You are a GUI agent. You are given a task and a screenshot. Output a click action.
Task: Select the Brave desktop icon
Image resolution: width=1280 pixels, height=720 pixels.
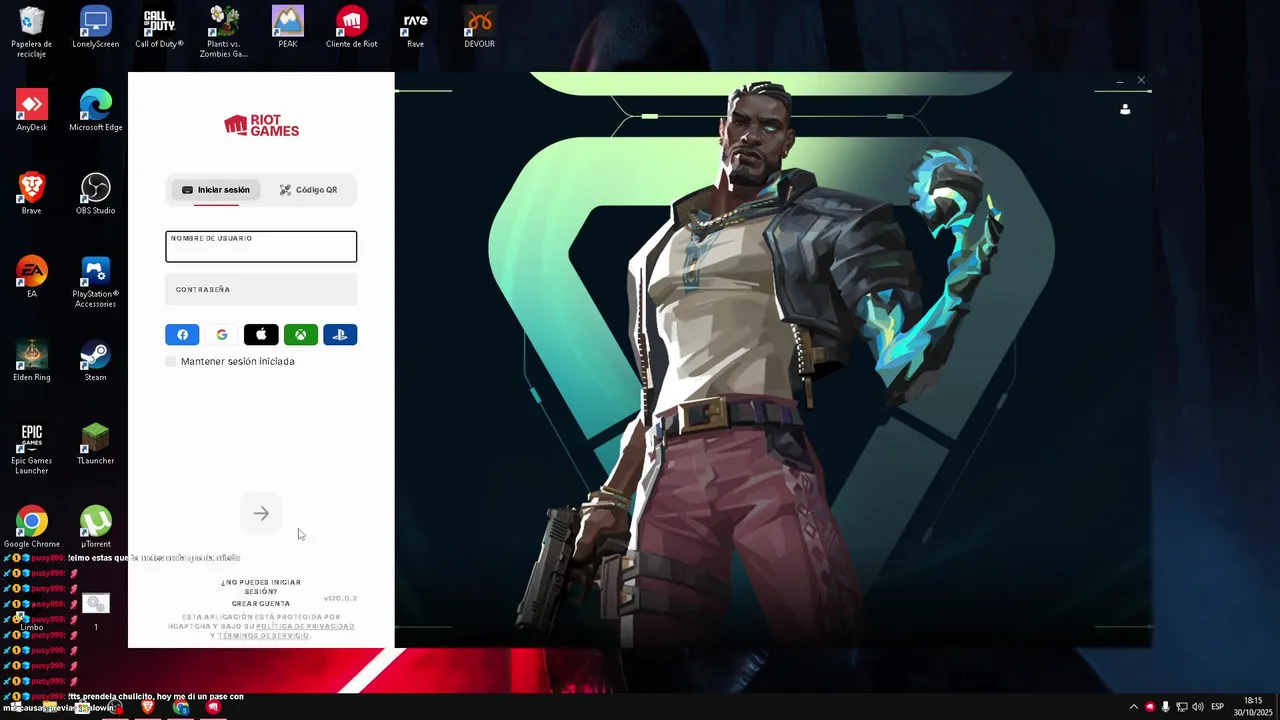tap(32, 194)
